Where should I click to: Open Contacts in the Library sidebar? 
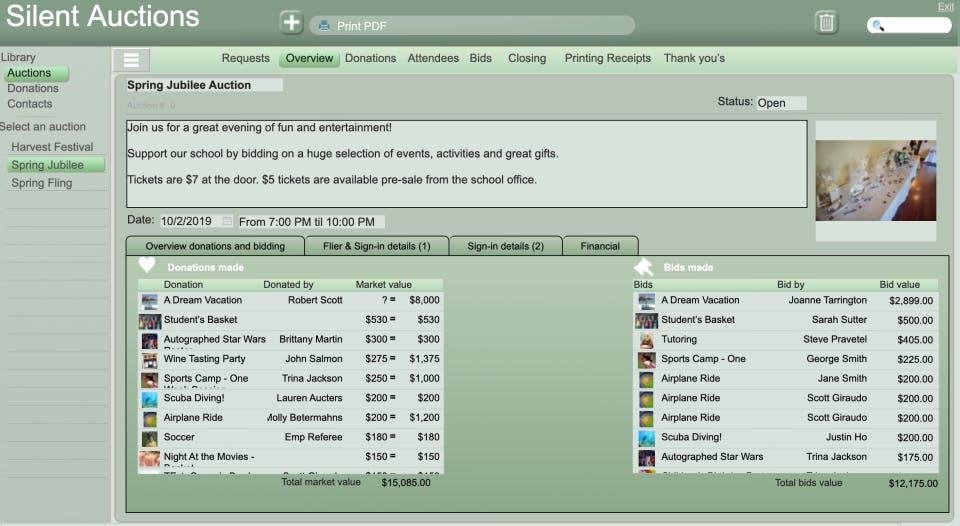(x=30, y=104)
